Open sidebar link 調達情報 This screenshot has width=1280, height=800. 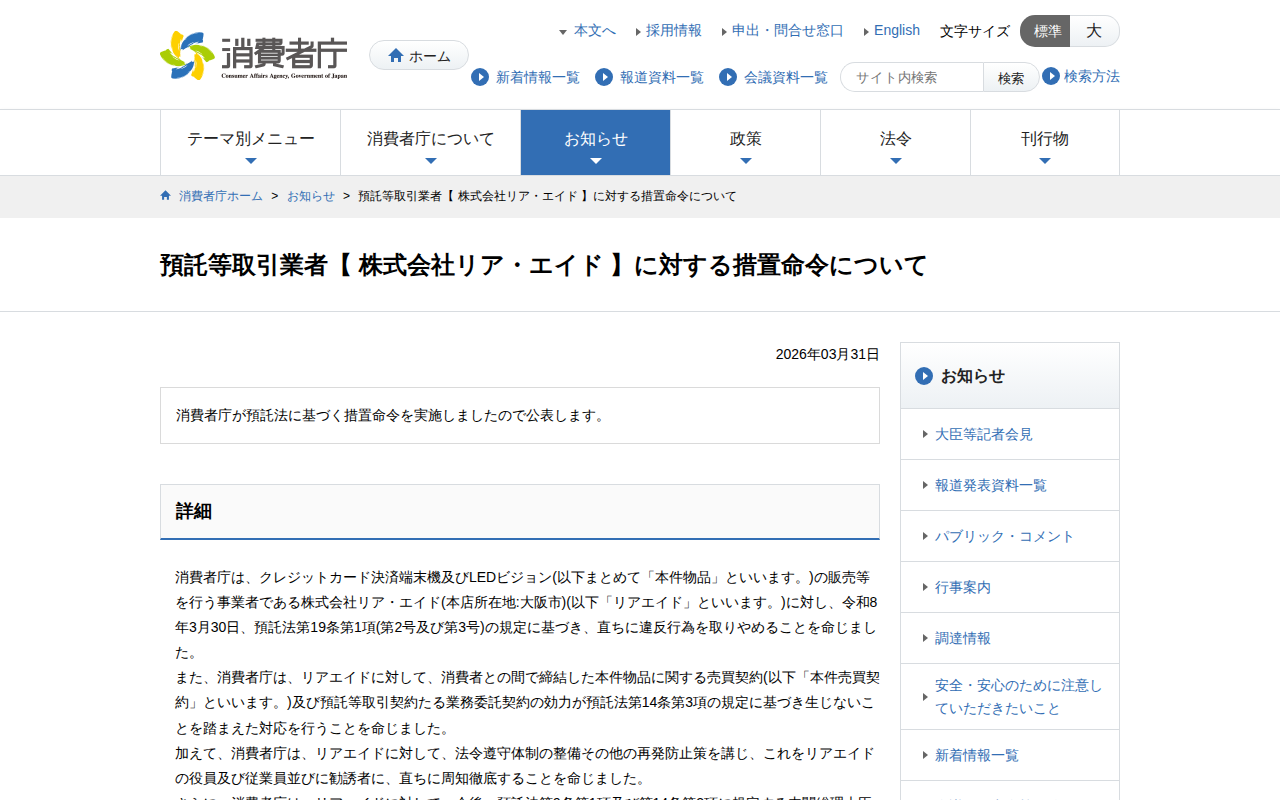point(963,638)
